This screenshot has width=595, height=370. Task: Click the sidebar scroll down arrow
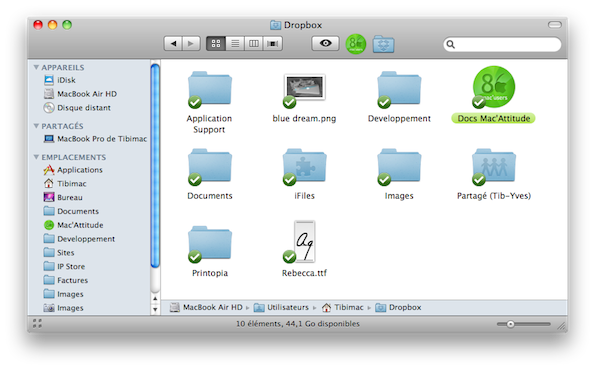click(155, 309)
